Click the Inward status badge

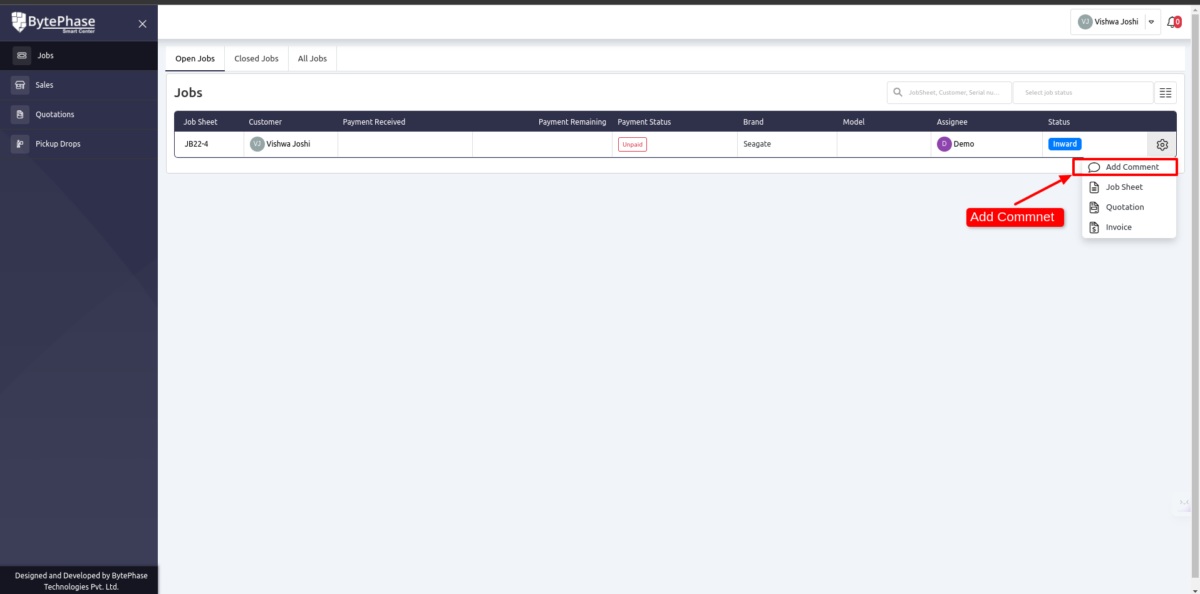tap(1064, 144)
